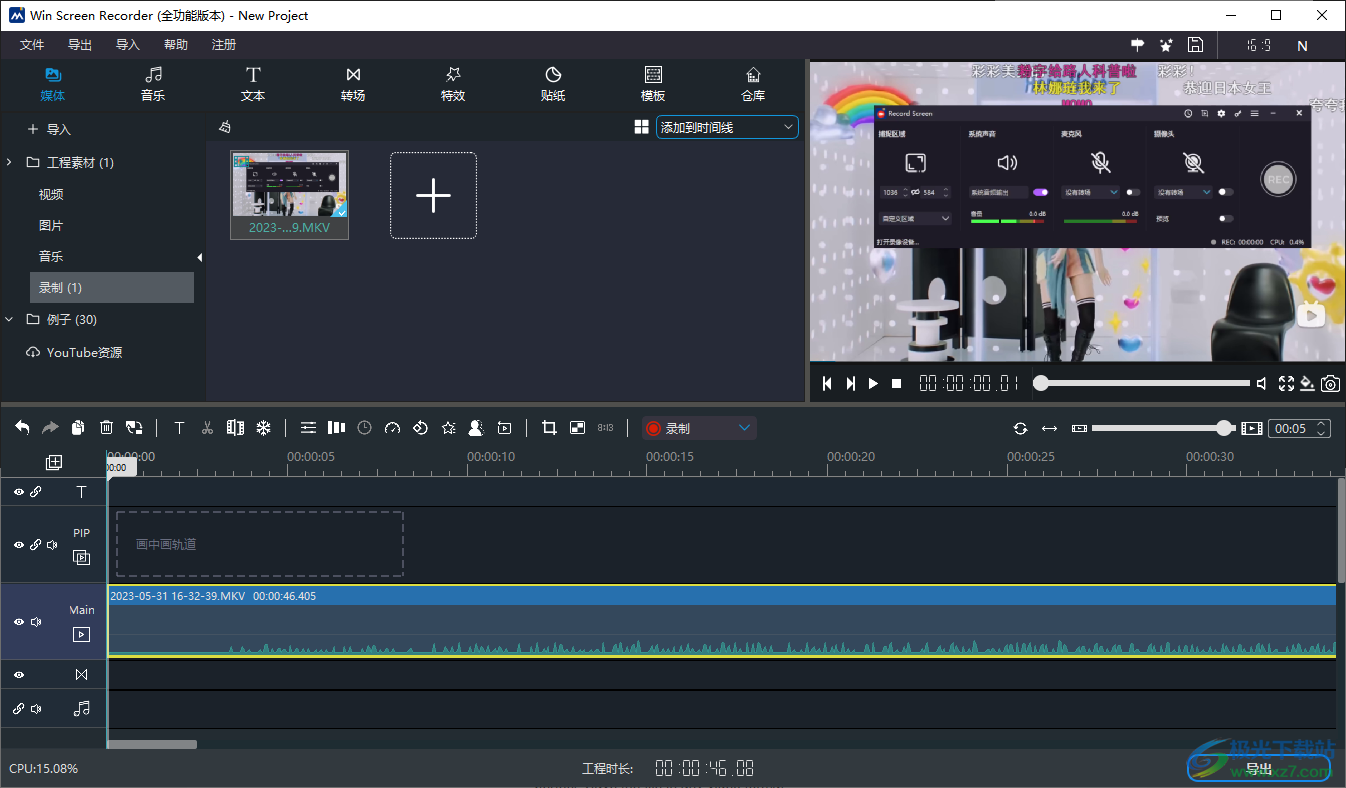Click the timeline zoom slider handle
The width and height of the screenshot is (1346, 788).
pos(1224,428)
